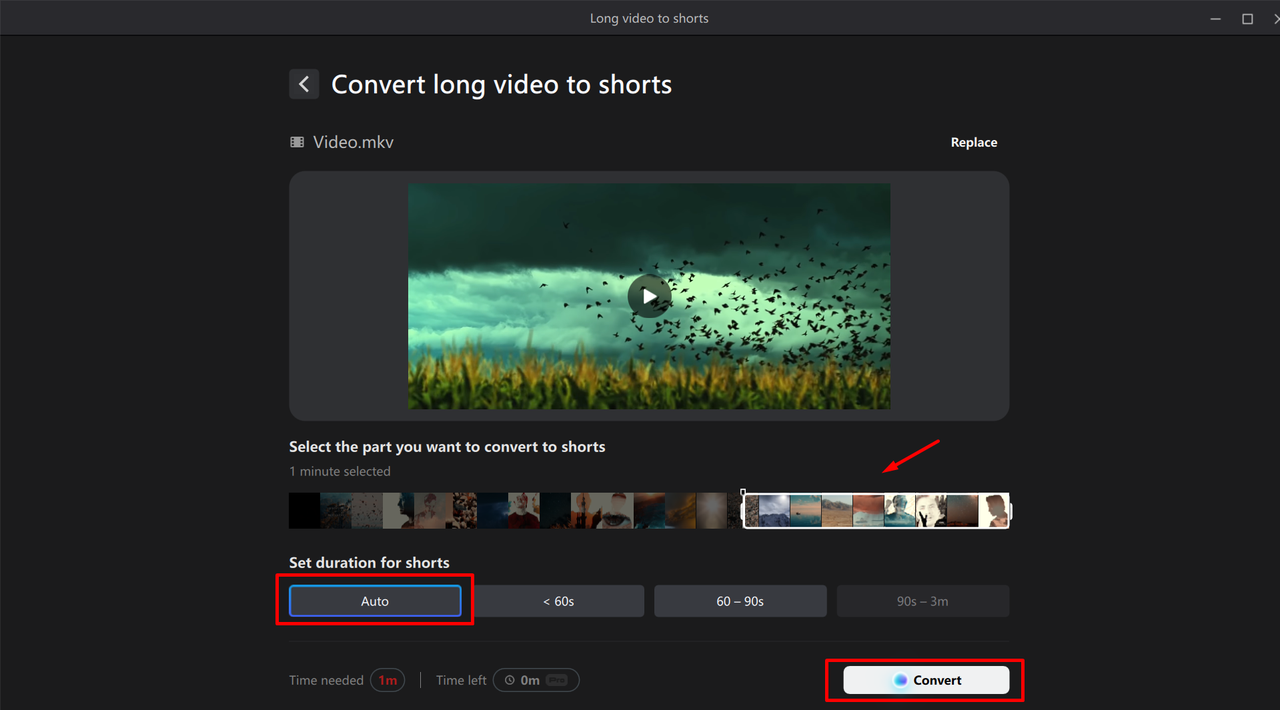Click the clock icon in Time left badge
1280x710 pixels.
(509, 680)
